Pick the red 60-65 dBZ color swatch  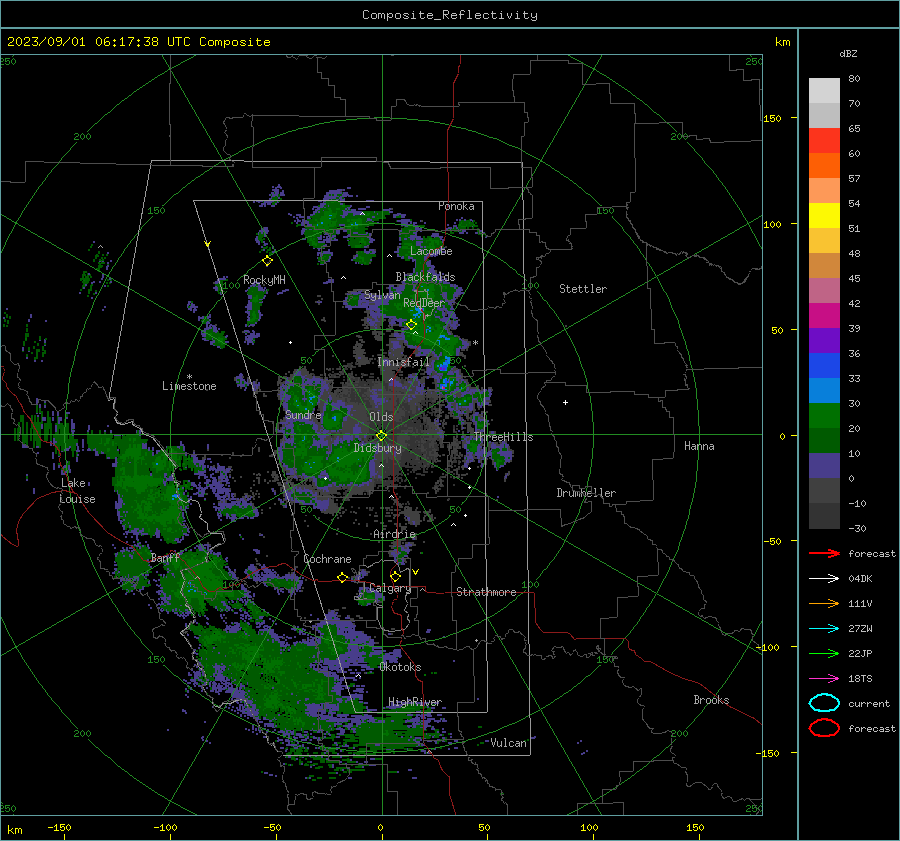coord(824,141)
